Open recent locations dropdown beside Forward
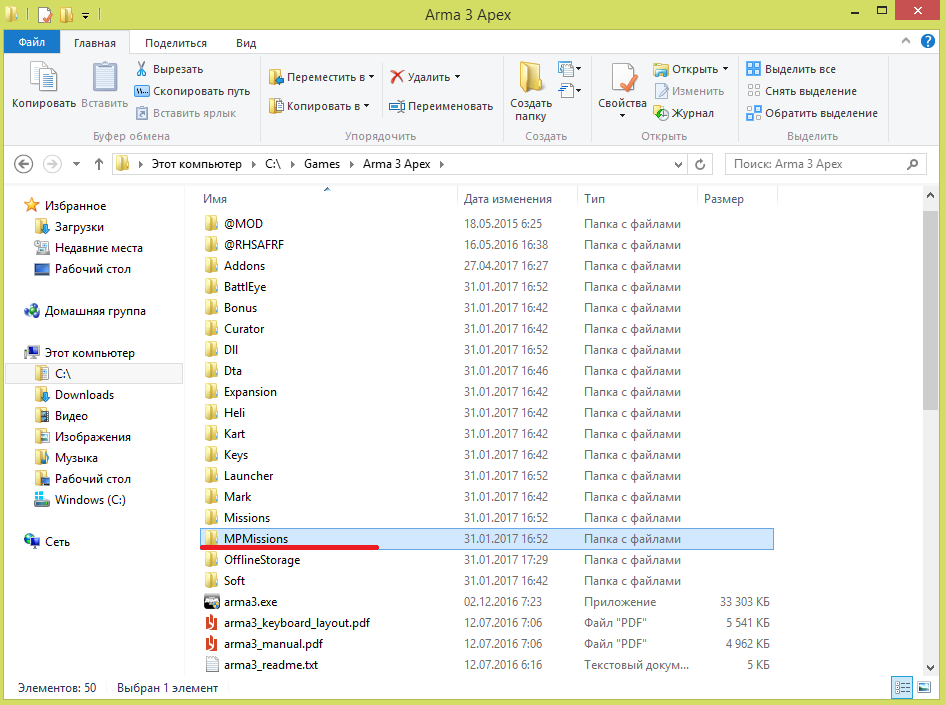The width and height of the screenshot is (946, 705). point(76,164)
